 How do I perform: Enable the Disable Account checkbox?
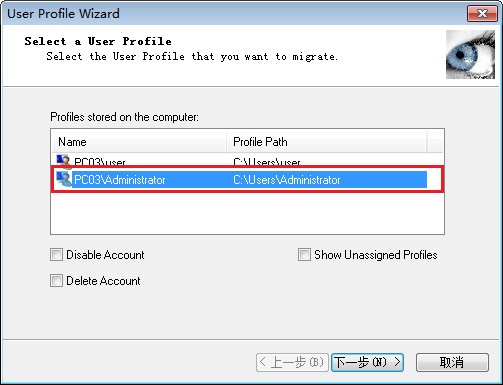tap(56, 255)
